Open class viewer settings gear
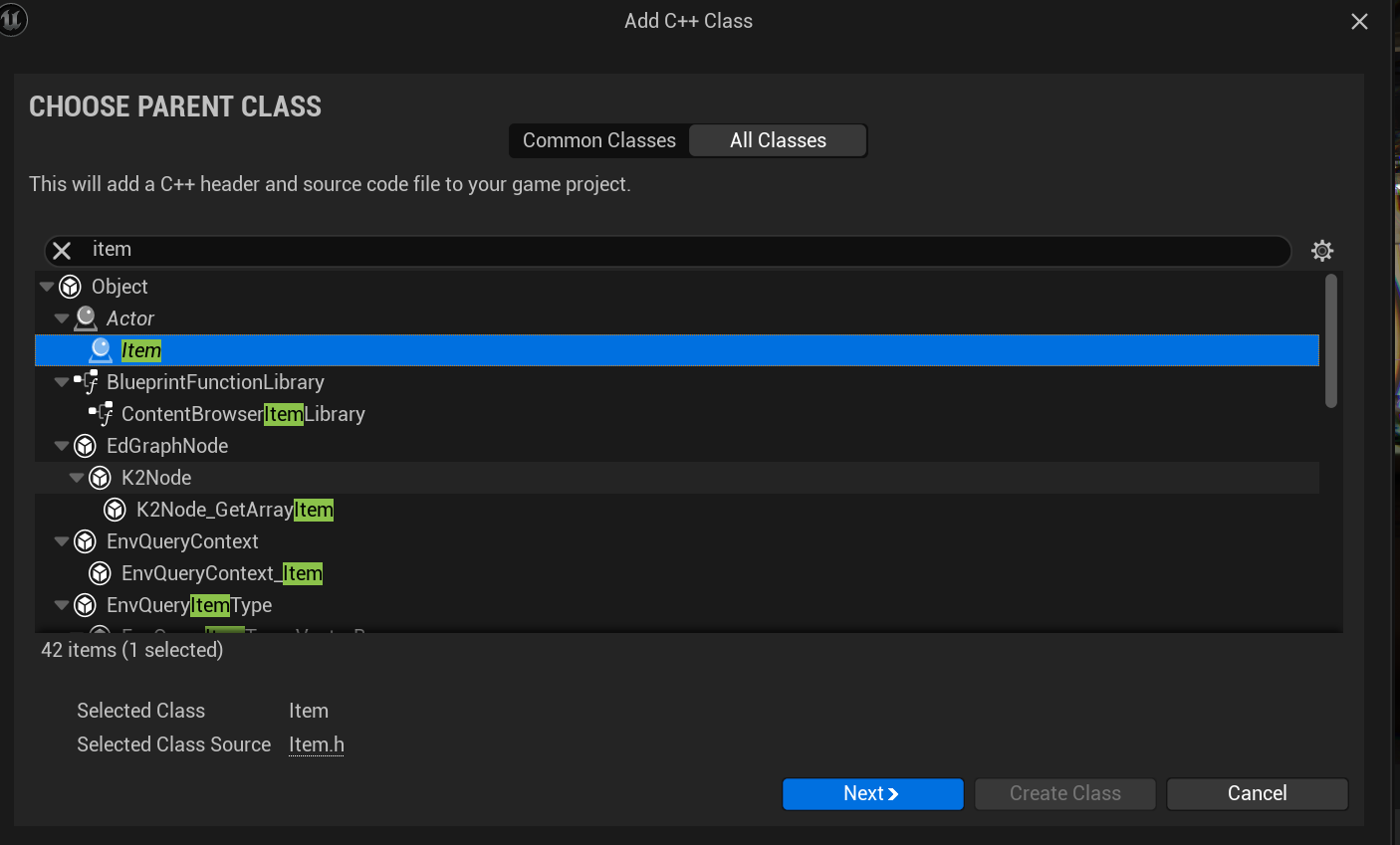Screen dimensions: 1400x845 coord(1322,251)
